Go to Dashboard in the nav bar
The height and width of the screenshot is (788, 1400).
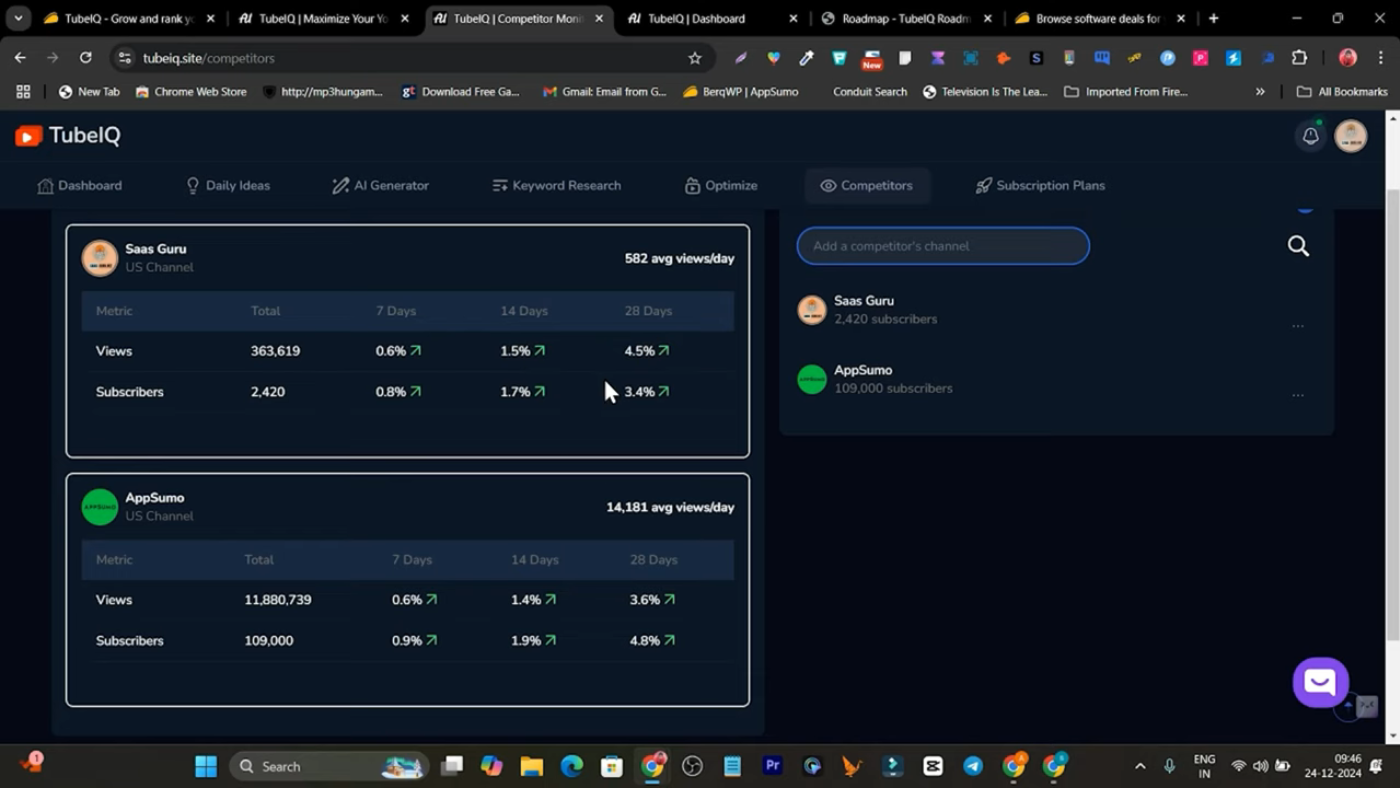tap(80, 186)
